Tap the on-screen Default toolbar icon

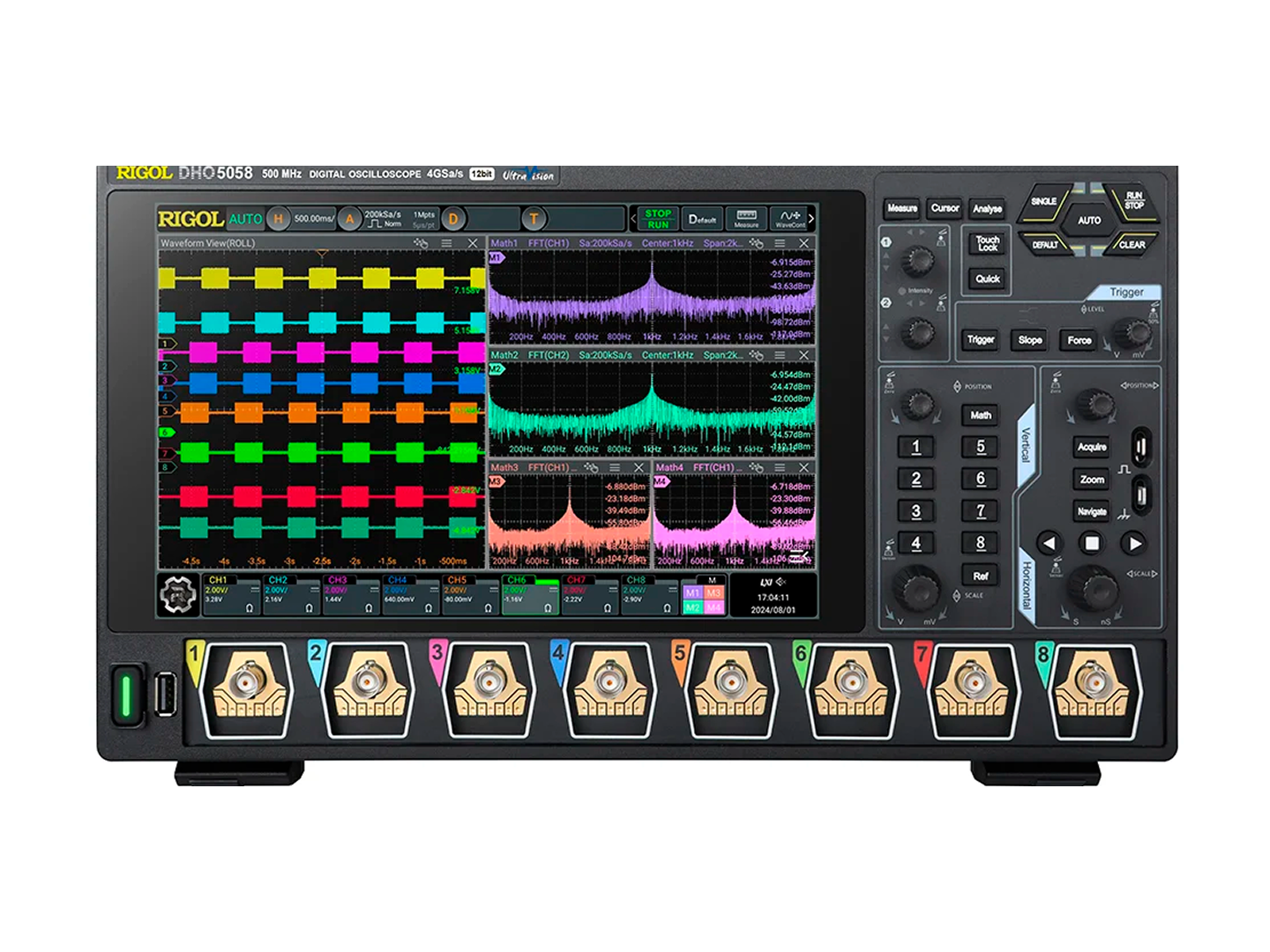coord(703,219)
